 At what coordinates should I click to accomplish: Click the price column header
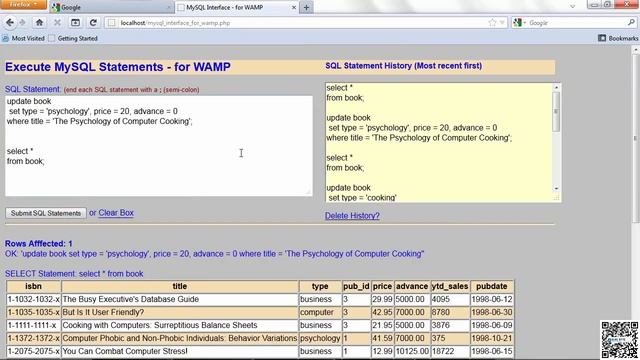pos(382,287)
